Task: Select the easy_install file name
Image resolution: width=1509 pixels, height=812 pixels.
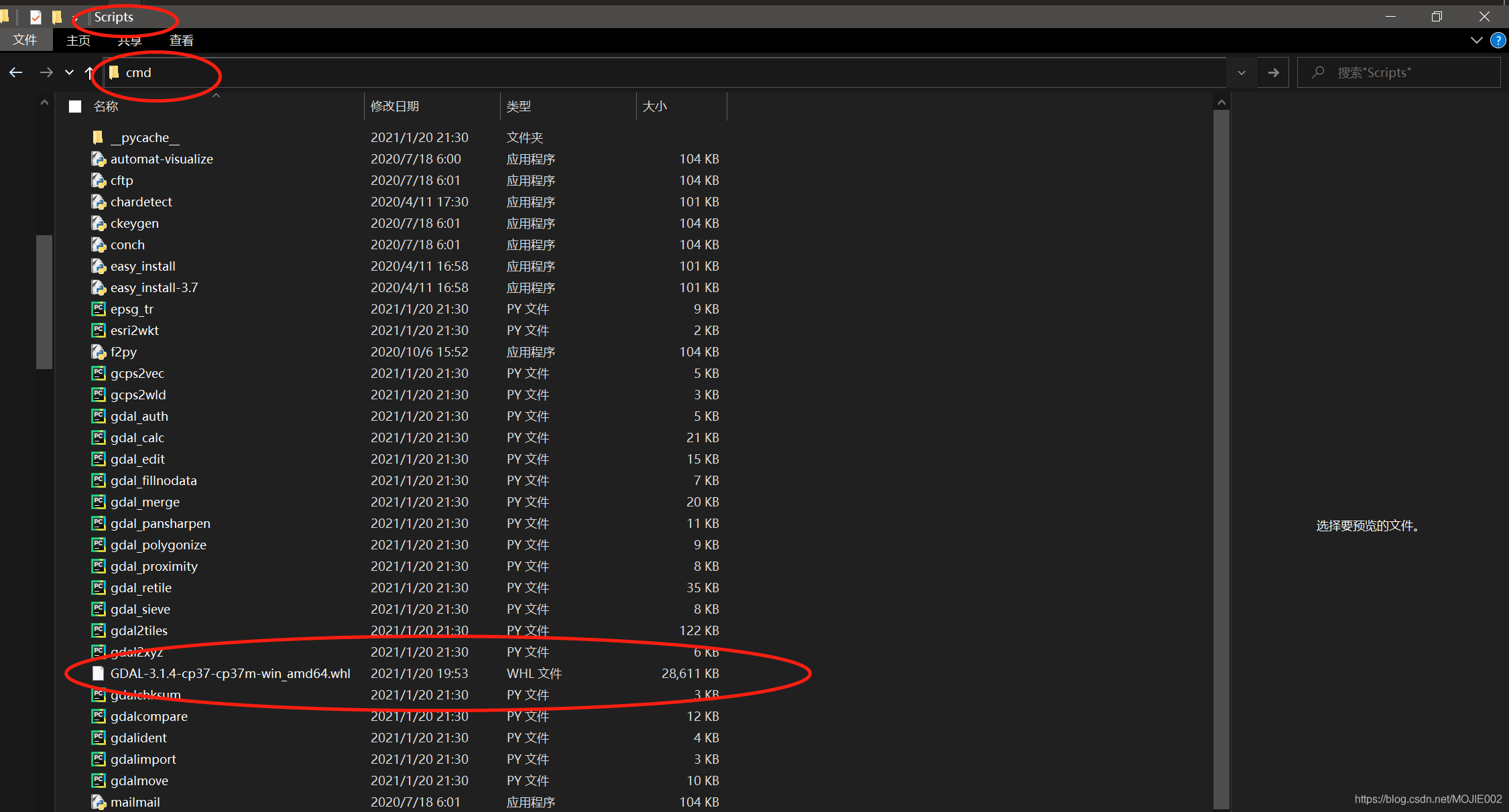Action: (x=143, y=266)
